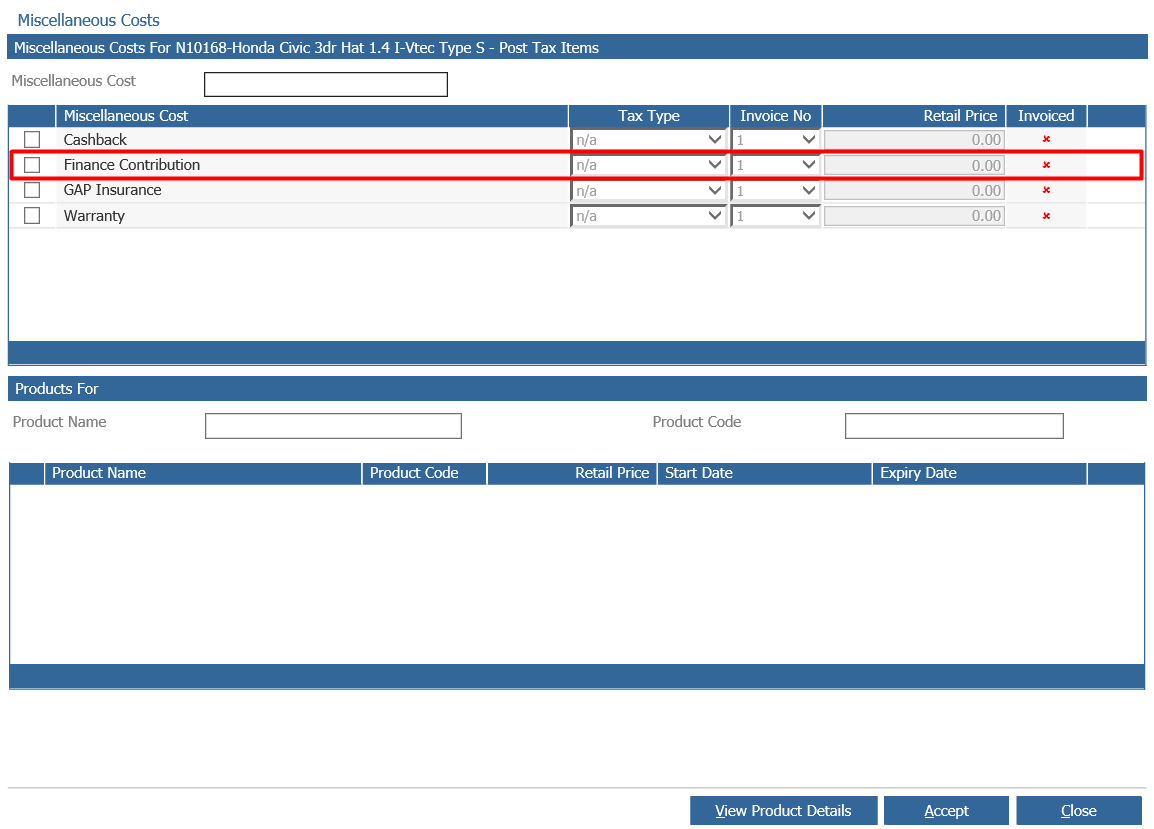Click the Start Date column header

tap(765, 473)
